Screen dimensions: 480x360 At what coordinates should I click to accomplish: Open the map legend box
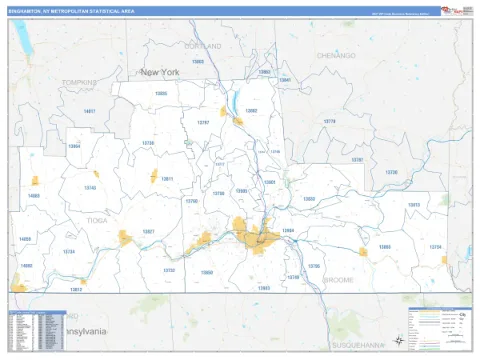tap(440, 329)
